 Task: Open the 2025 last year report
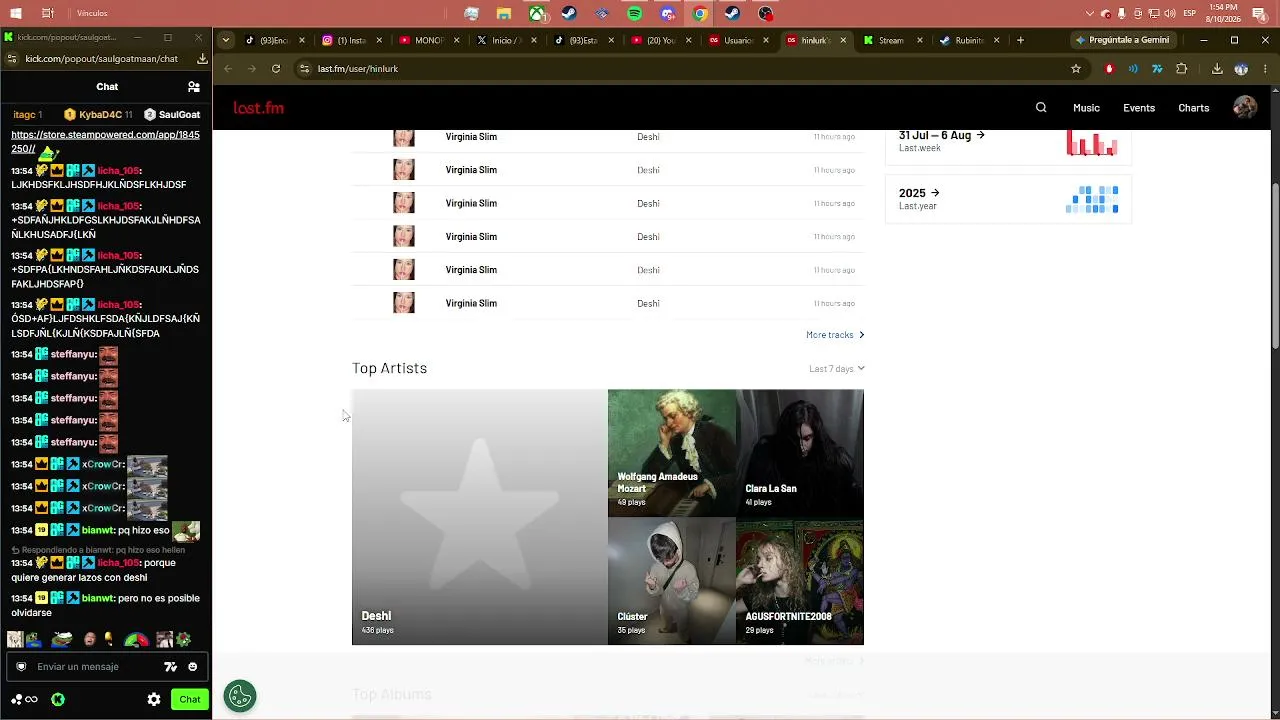(x=919, y=193)
